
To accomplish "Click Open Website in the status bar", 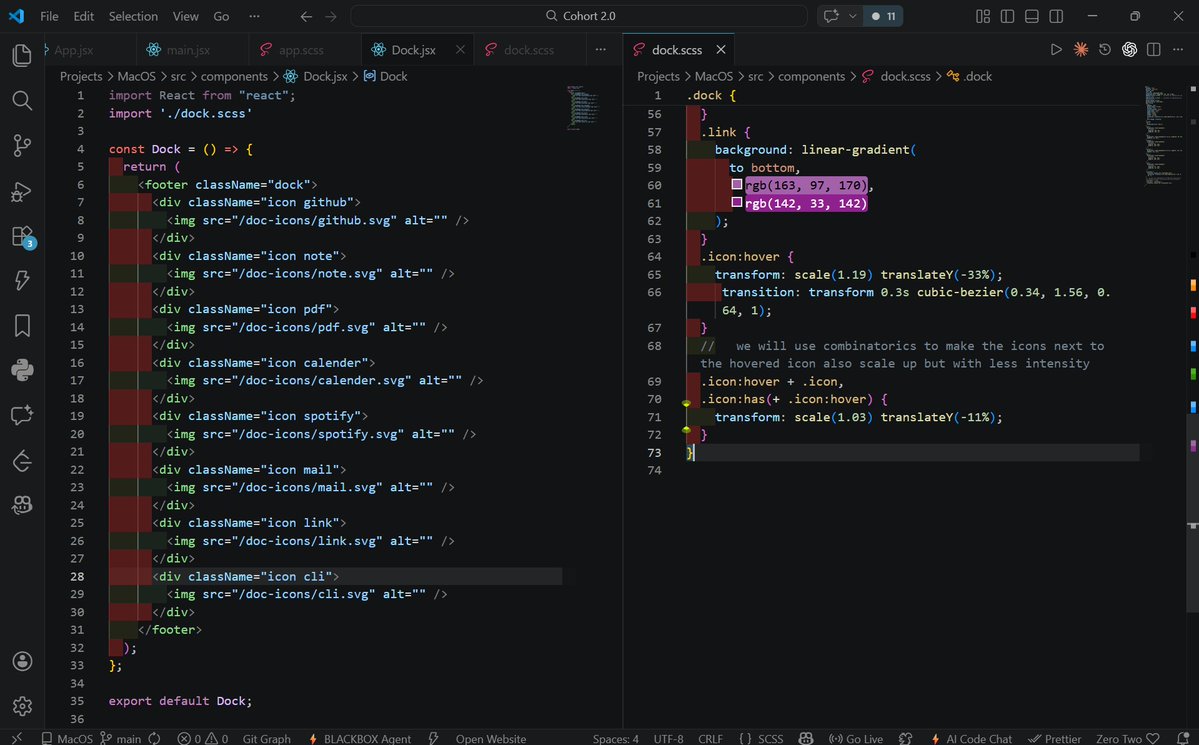I will point(490,738).
